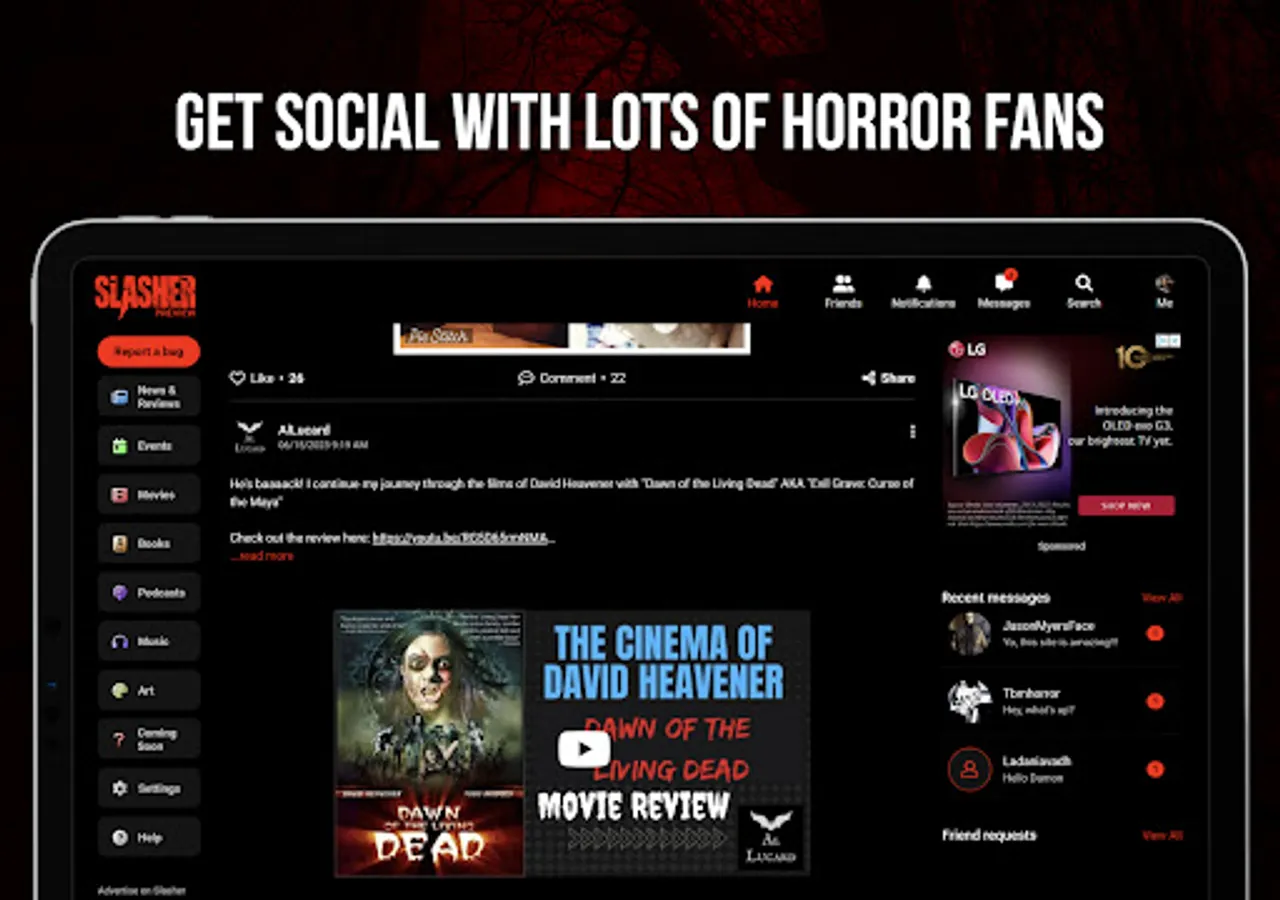Click Tbnhorror's avatar in messages
Screen dimensions: 1280x900
pyautogui.click(x=969, y=702)
